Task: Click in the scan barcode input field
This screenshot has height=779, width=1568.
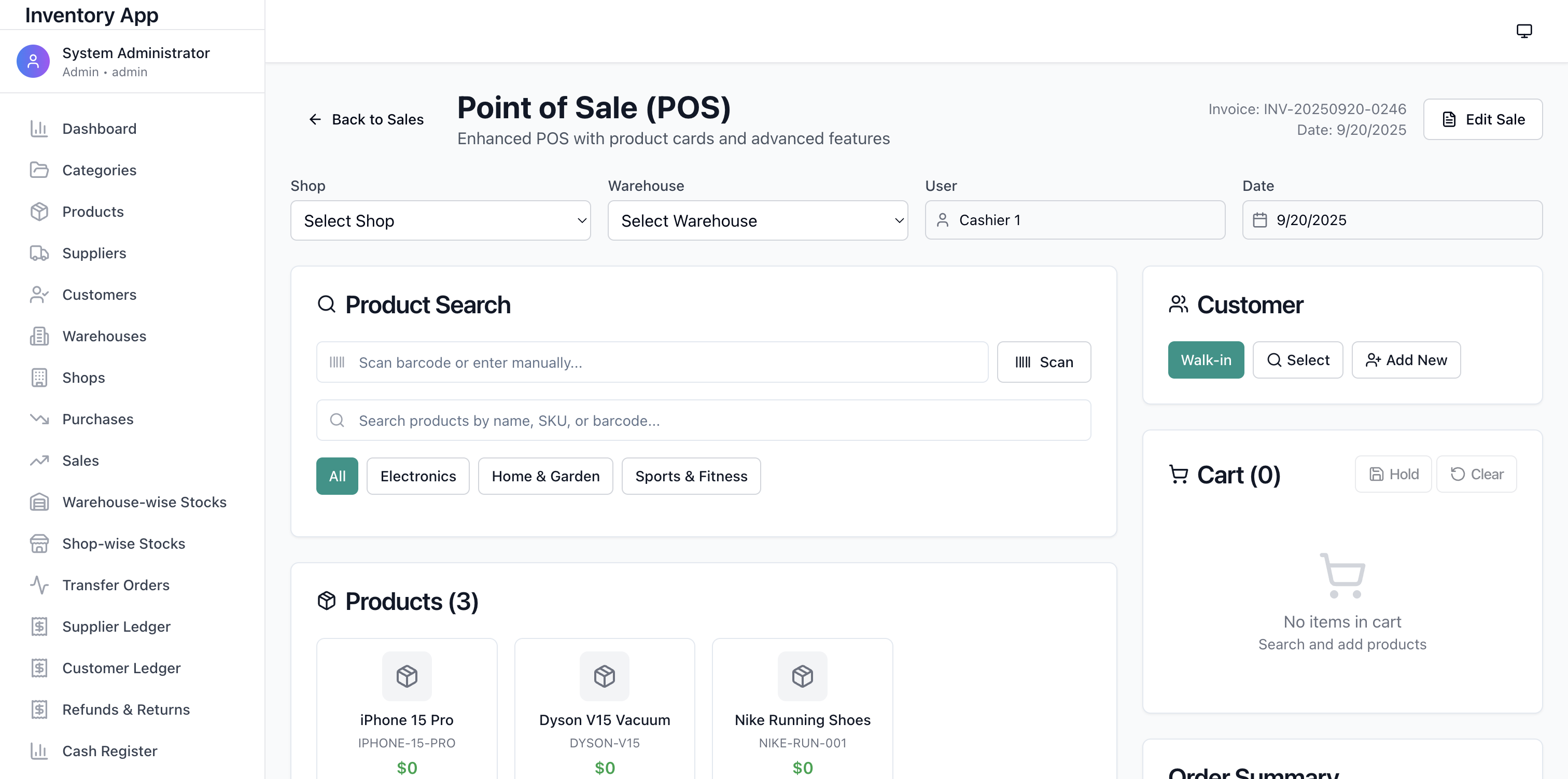Action: coord(652,363)
